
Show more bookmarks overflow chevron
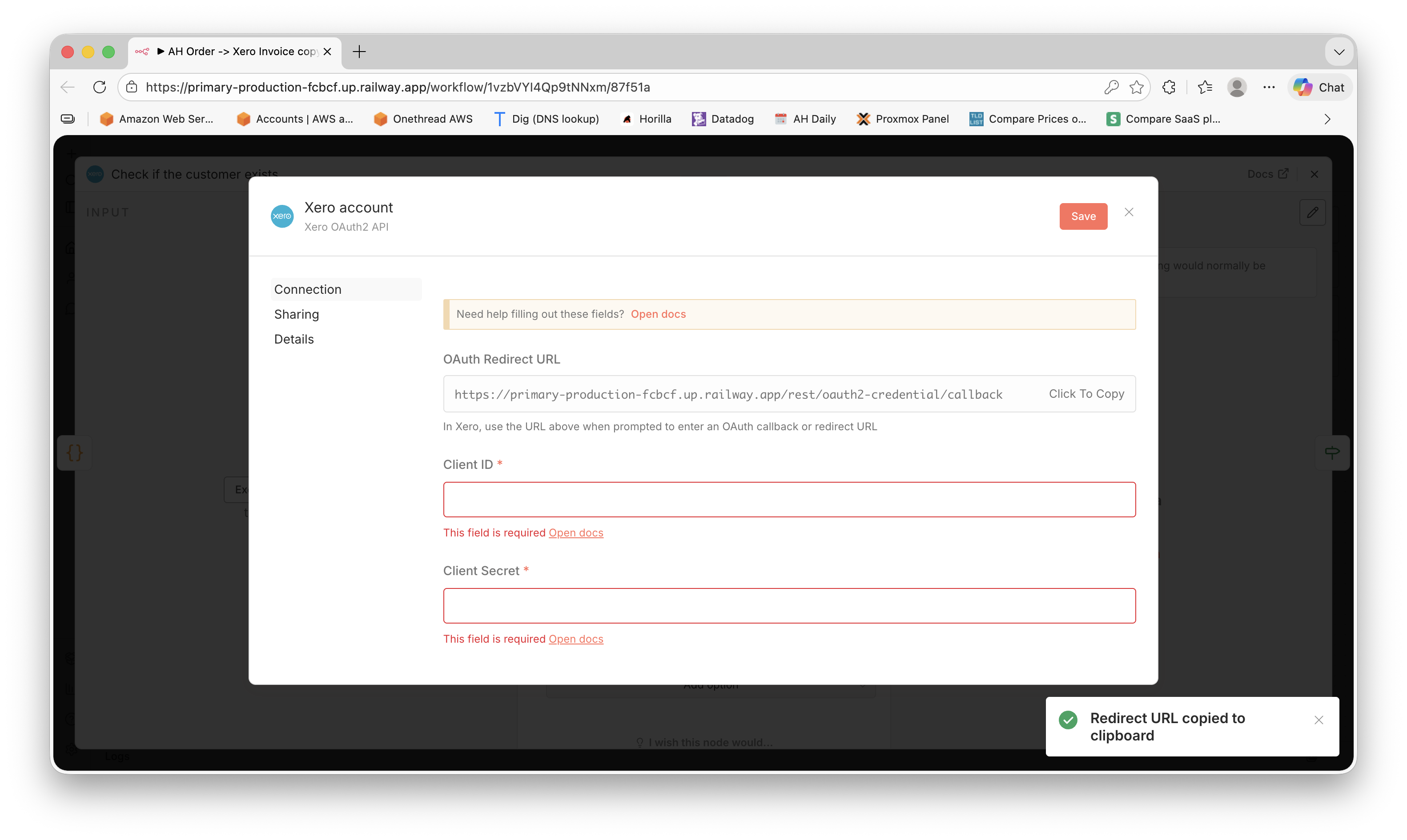[x=1327, y=119]
